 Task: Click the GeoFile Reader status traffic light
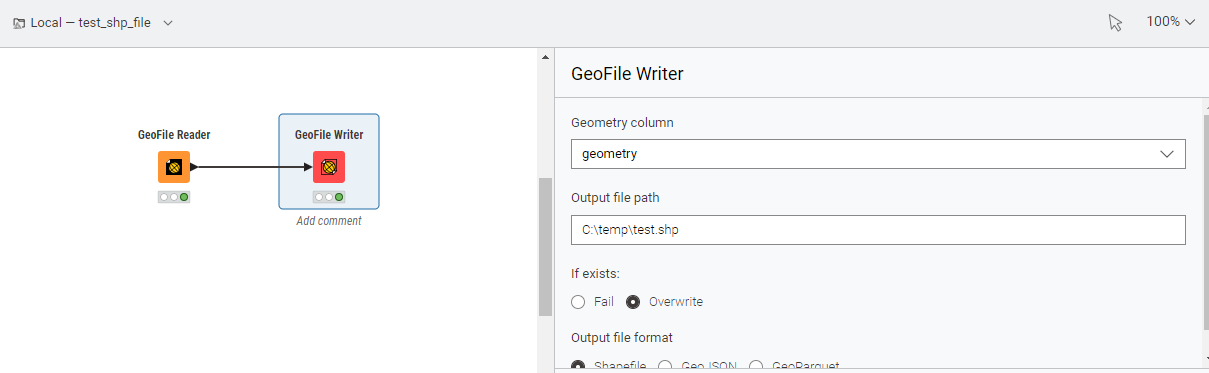[173, 197]
